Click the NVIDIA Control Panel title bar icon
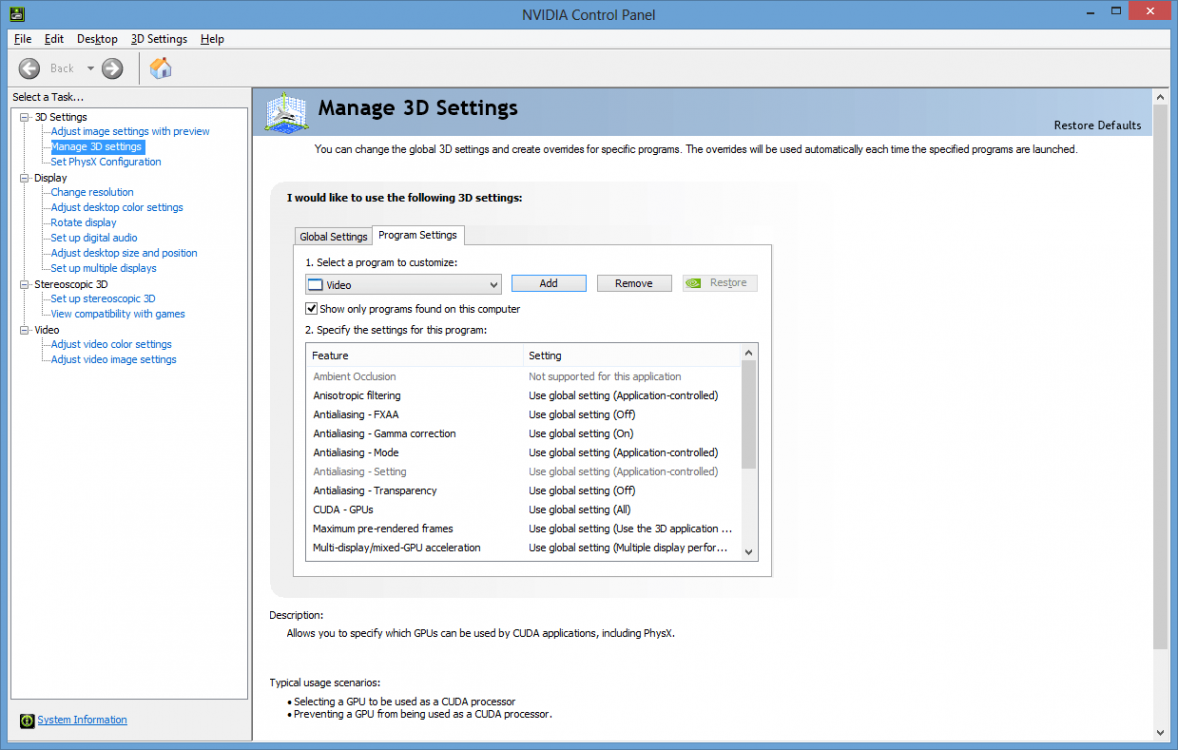The image size is (1178, 750). [17, 14]
